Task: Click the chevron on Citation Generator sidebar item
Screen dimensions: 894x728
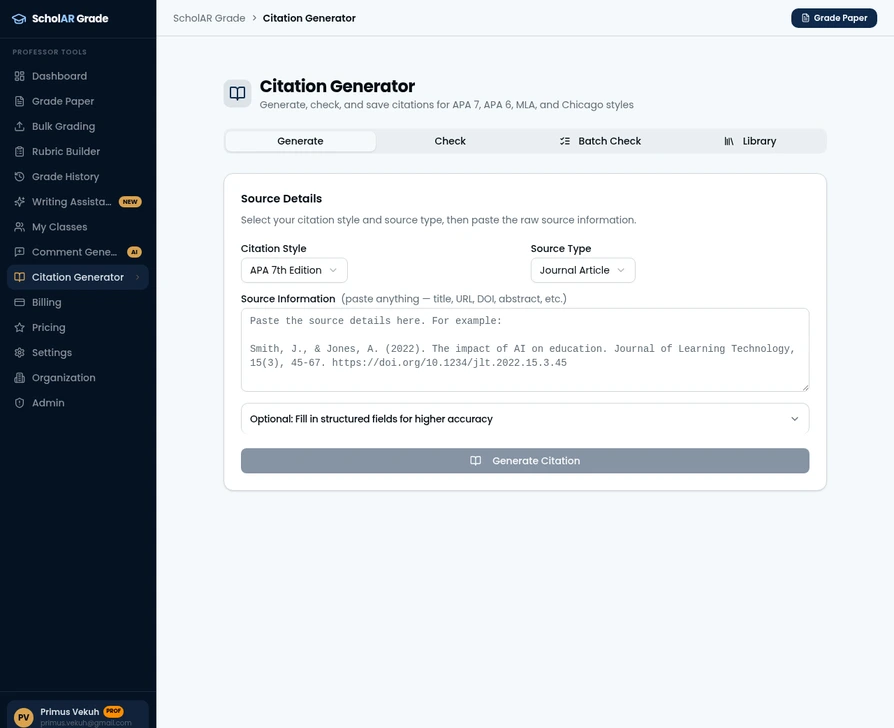Action: [x=137, y=277]
